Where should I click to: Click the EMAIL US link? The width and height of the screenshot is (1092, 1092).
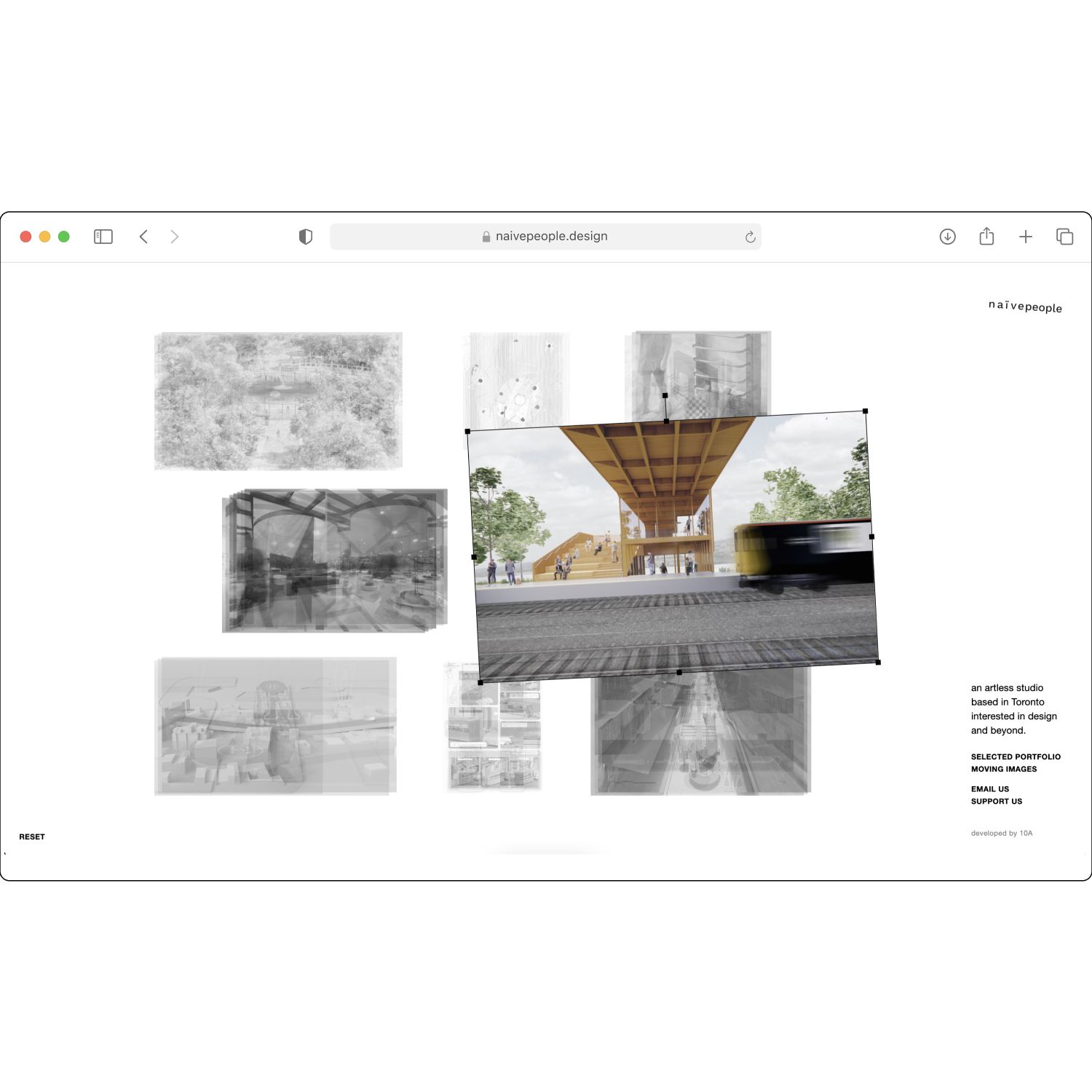click(x=990, y=789)
